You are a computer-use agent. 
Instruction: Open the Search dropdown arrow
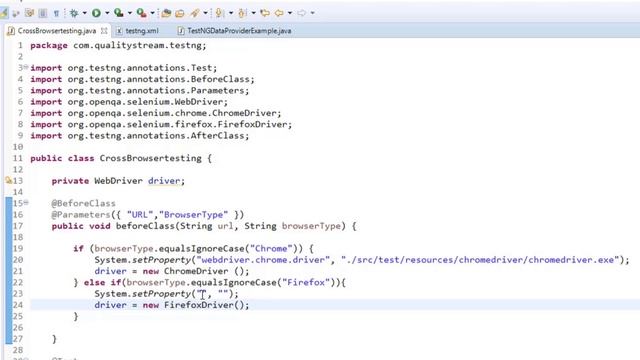[x=205, y=13]
